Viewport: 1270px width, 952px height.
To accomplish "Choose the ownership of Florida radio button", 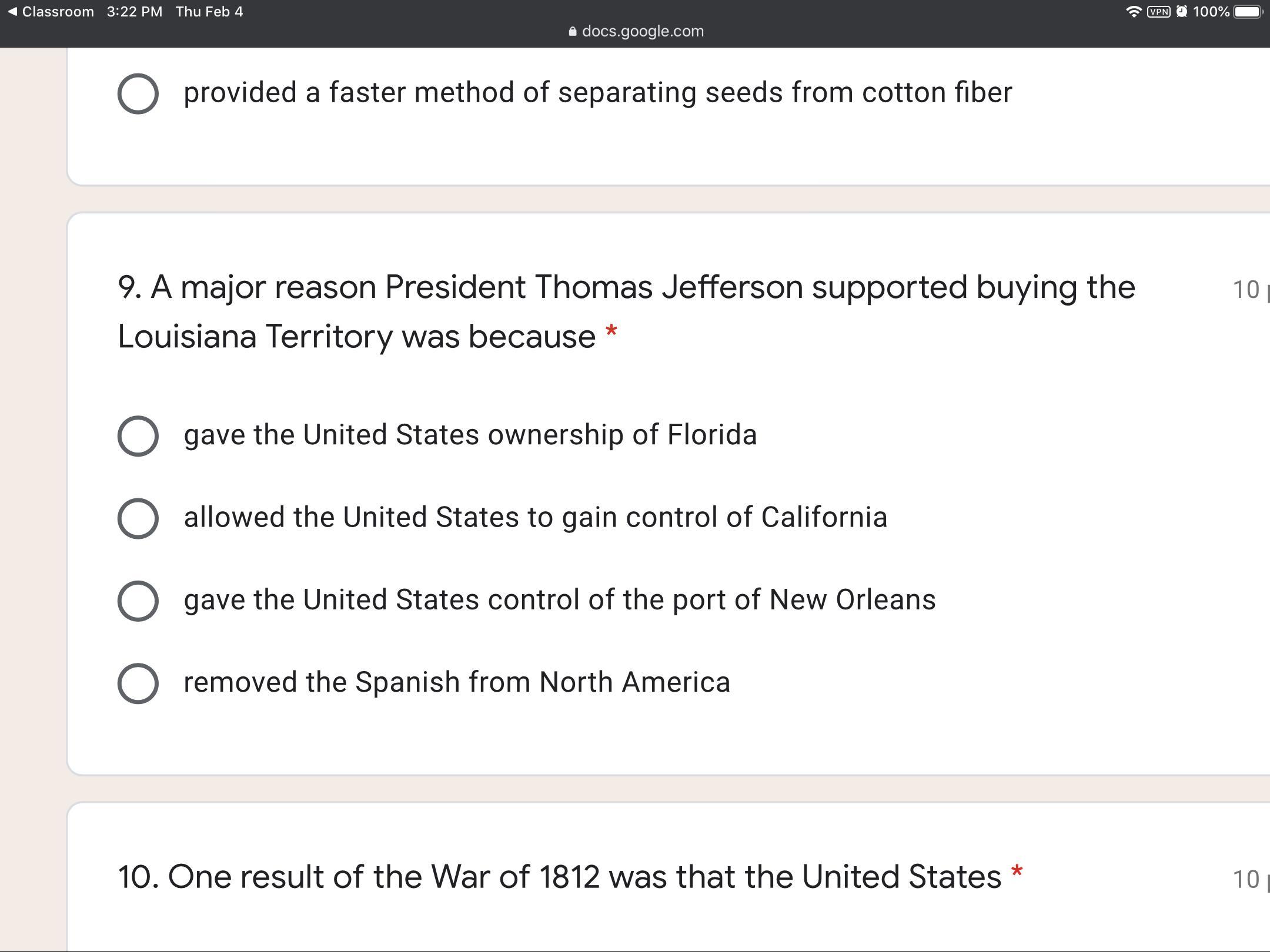I will pyautogui.click(x=138, y=436).
